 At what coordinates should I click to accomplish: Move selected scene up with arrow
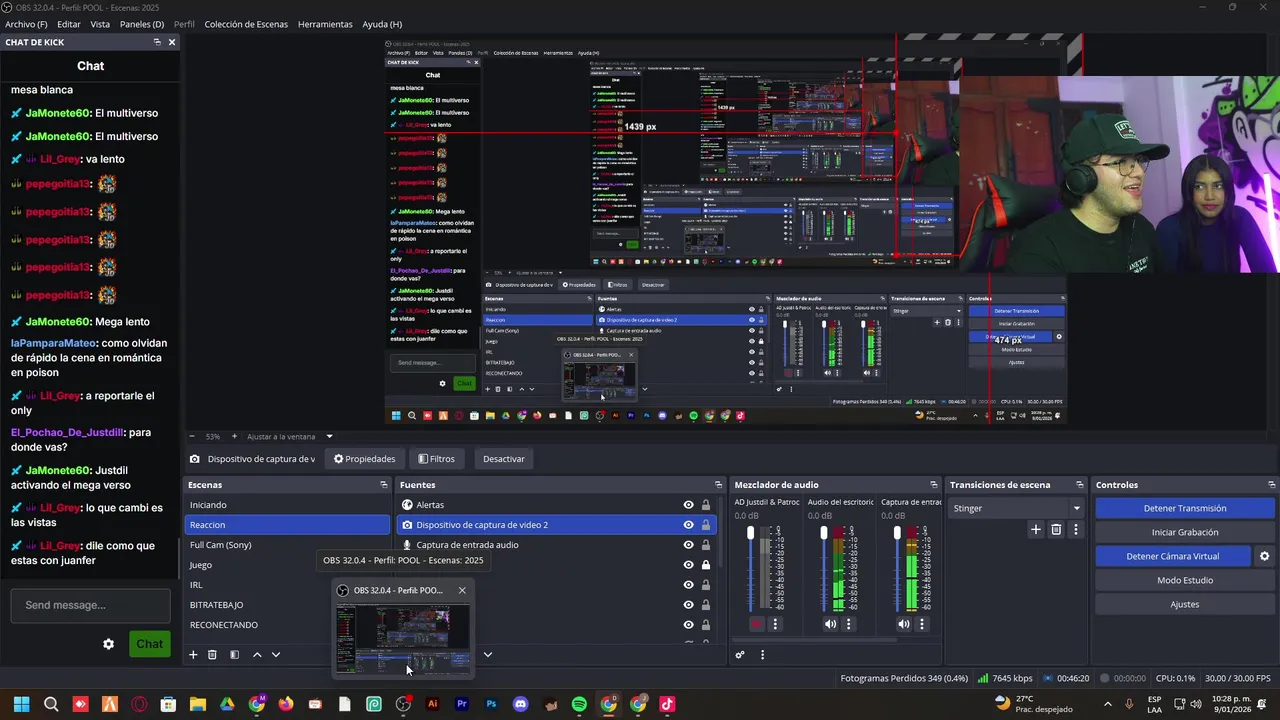(x=257, y=655)
